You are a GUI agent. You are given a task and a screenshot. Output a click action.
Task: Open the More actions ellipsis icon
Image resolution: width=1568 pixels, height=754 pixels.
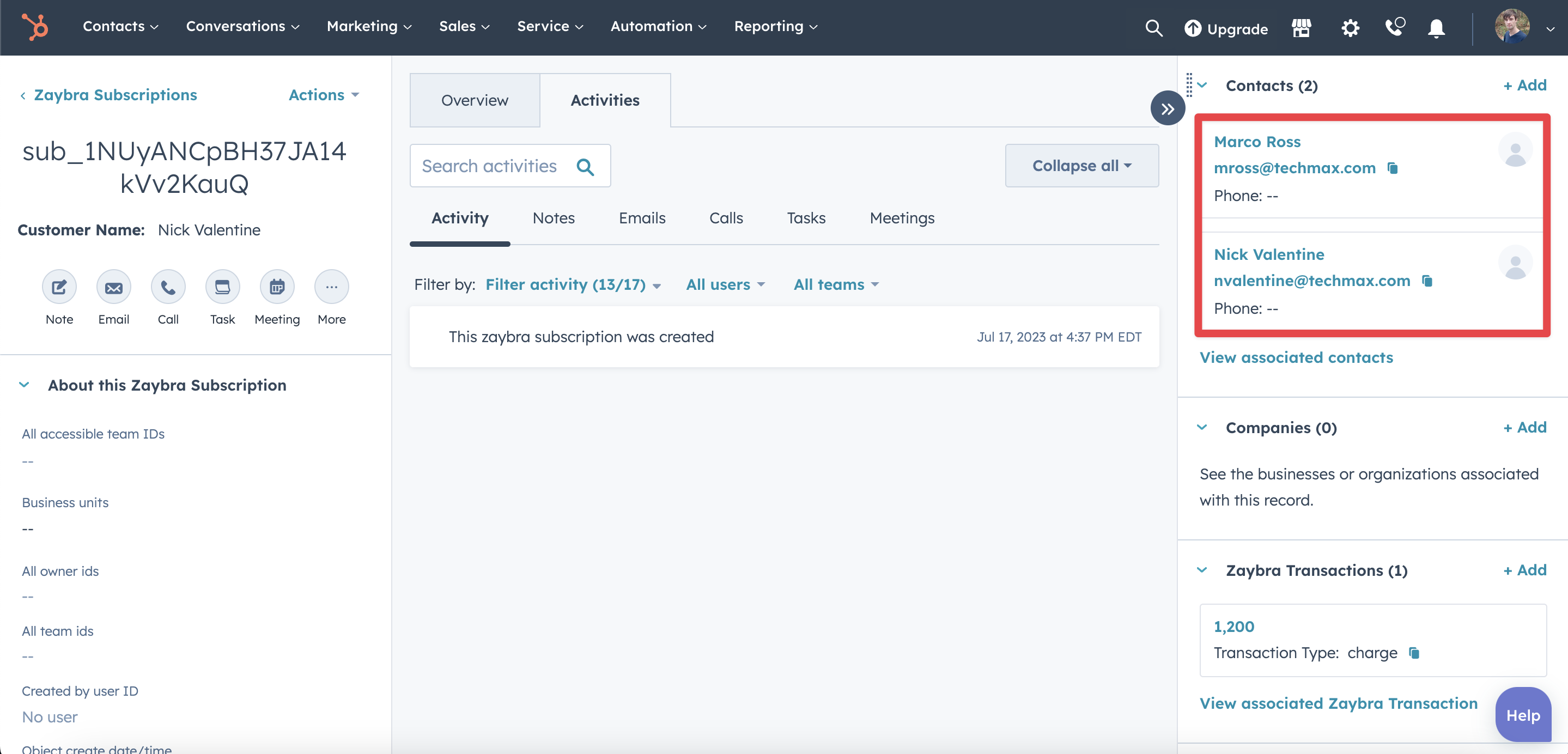pos(332,287)
